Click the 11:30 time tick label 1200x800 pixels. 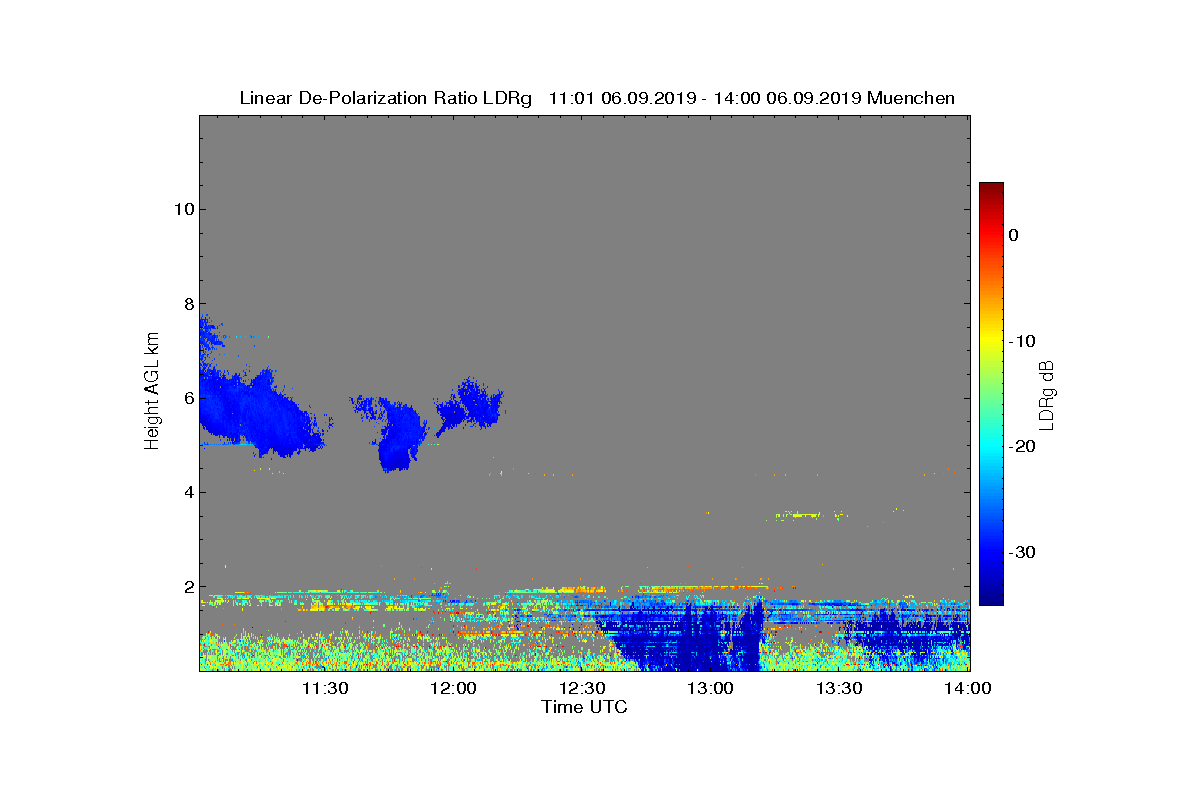click(325, 688)
